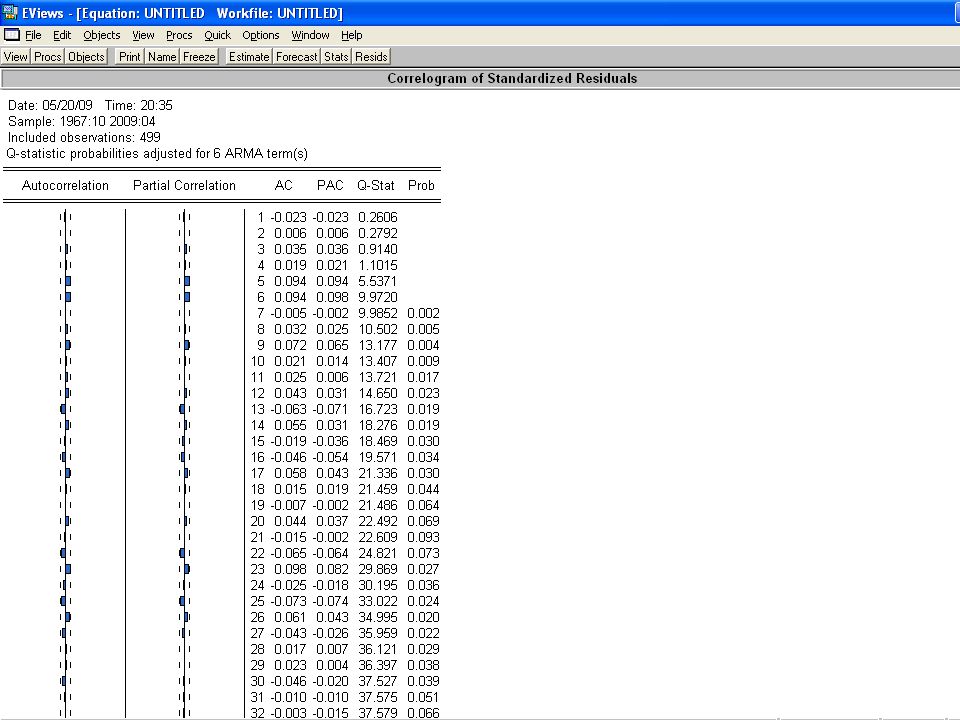960x720 pixels.
Task: Click the AC column header
Action: pos(283,186)
